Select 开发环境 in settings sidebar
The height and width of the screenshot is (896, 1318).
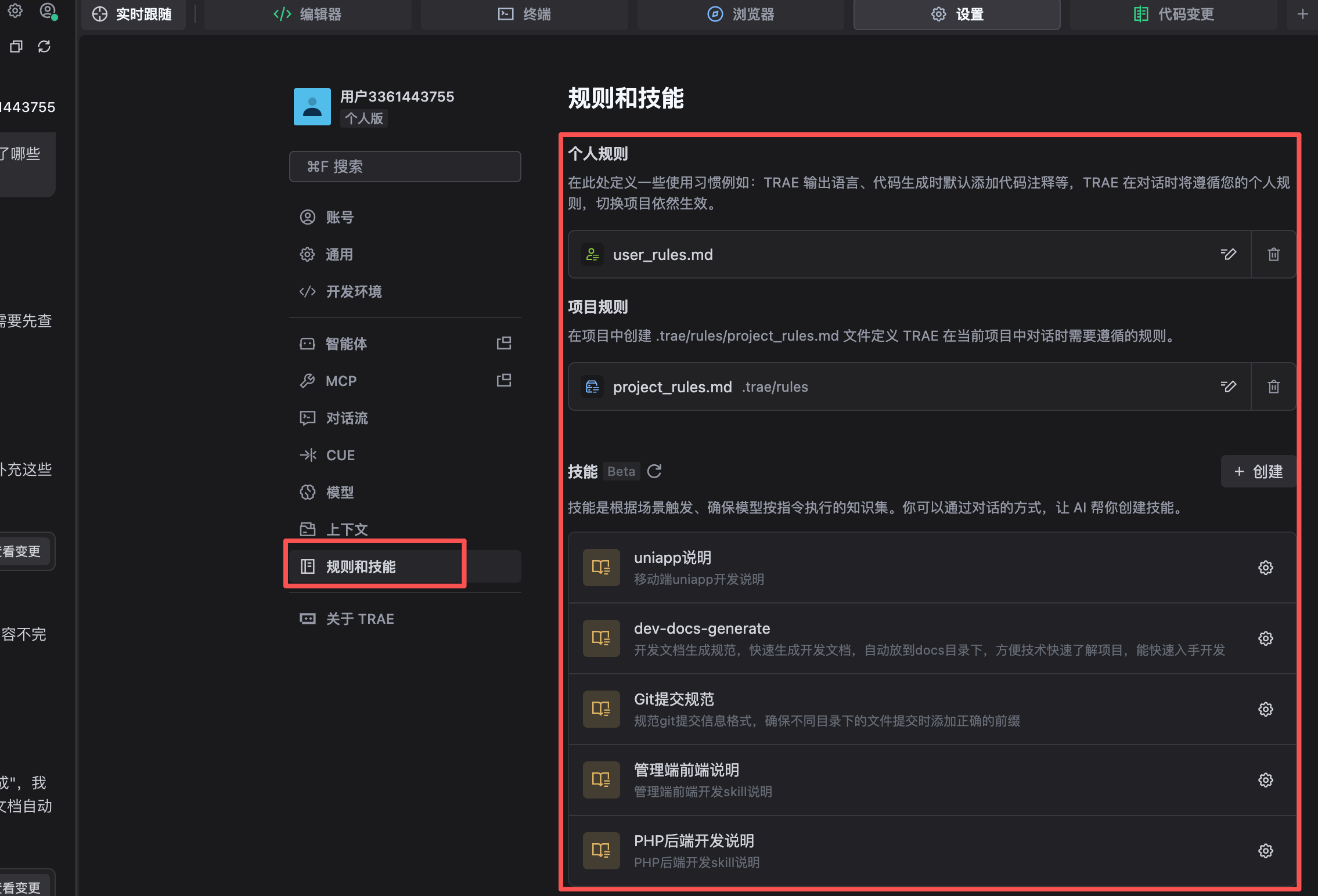(353, 291)
